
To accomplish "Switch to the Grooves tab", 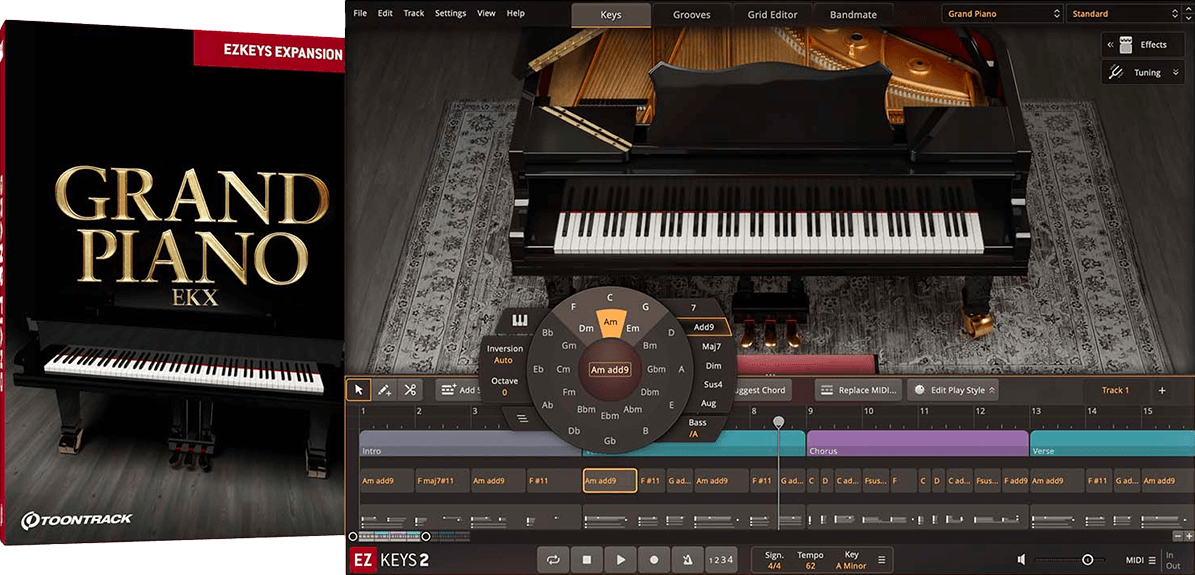I will [x=691, y=14].
